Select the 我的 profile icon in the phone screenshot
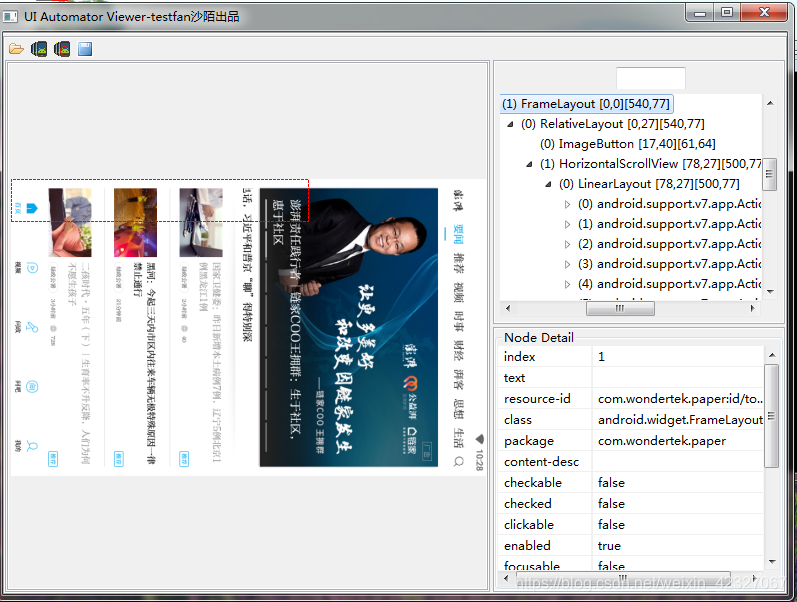Screen dimensions: 797x602 32,446
